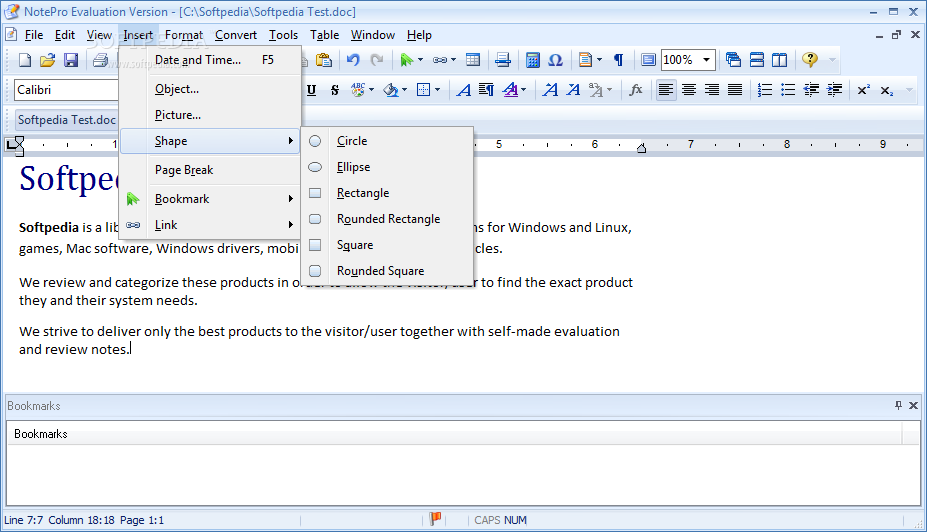Click the borders grid icon
Viewport: 927px width, 532px height.
pyautogui.click(x=423, y=90)
